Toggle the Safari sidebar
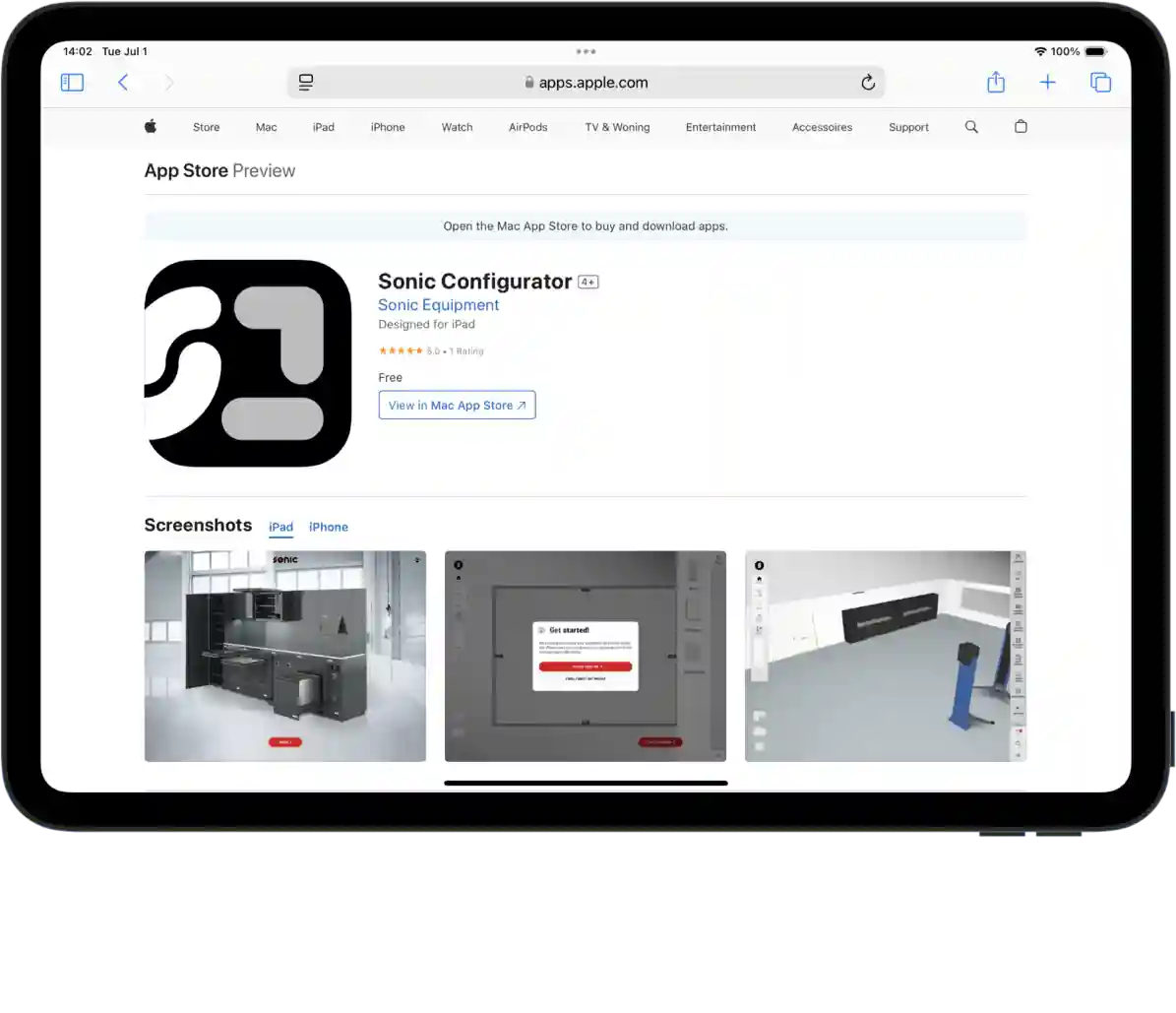Image resolution: width=1176 pixels, height=1013 pixels. pyautogui.click(x=72, y=83)
